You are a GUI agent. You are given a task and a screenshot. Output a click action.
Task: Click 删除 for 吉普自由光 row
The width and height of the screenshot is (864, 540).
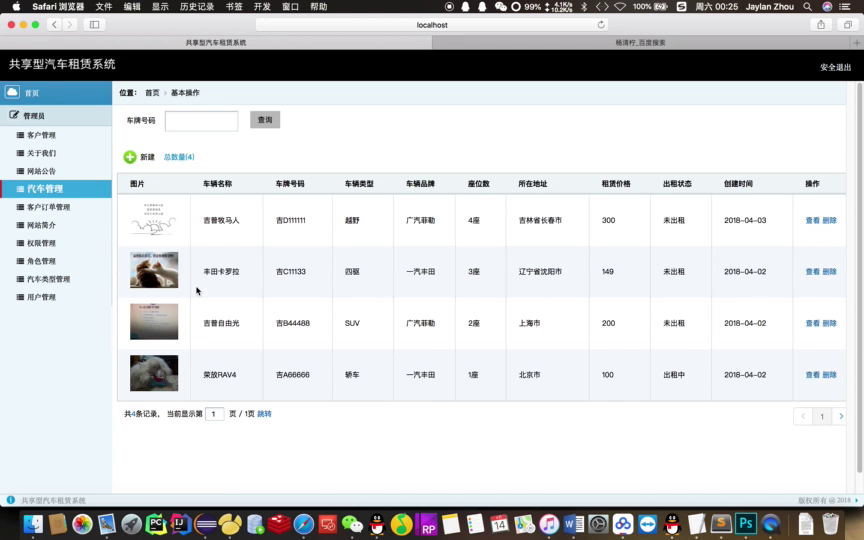(829, 323)
